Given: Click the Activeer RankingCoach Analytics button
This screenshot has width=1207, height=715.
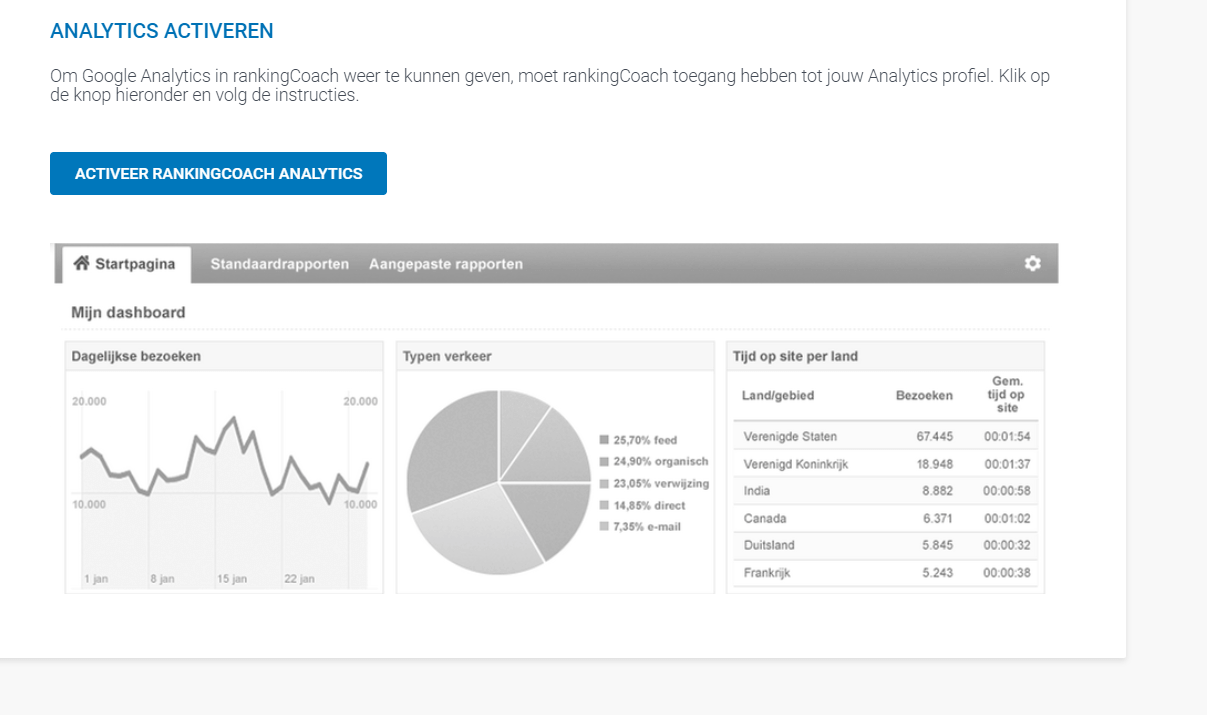Looking at the screenshot, I should 218,174.
